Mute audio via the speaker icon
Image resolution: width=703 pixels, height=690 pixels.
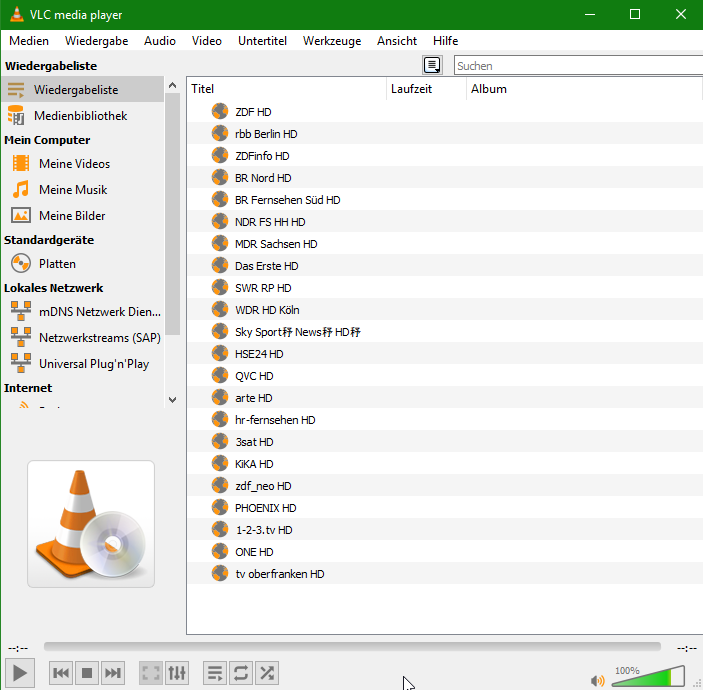597,681
